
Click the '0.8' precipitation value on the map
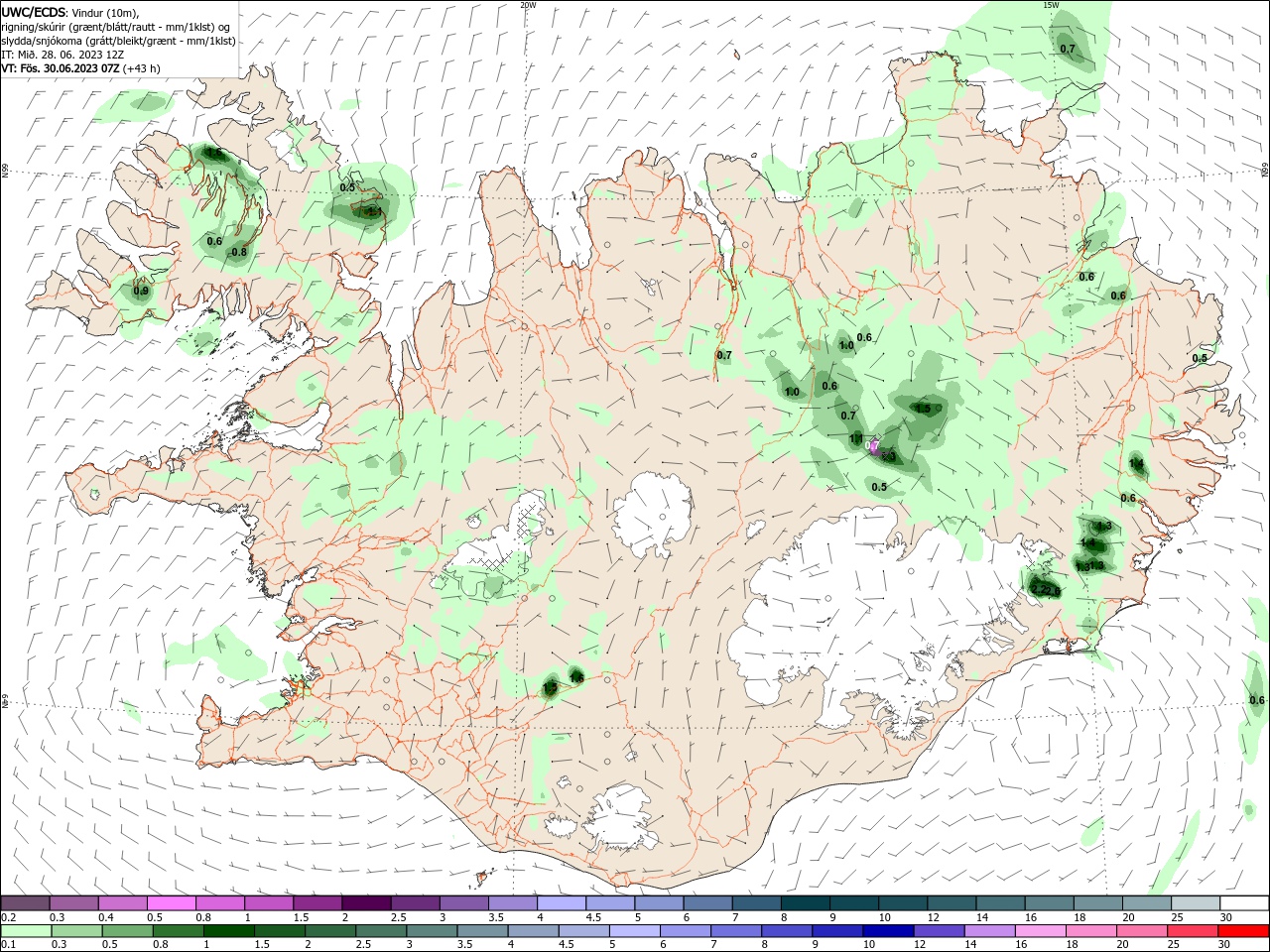[x=239, y=252]
